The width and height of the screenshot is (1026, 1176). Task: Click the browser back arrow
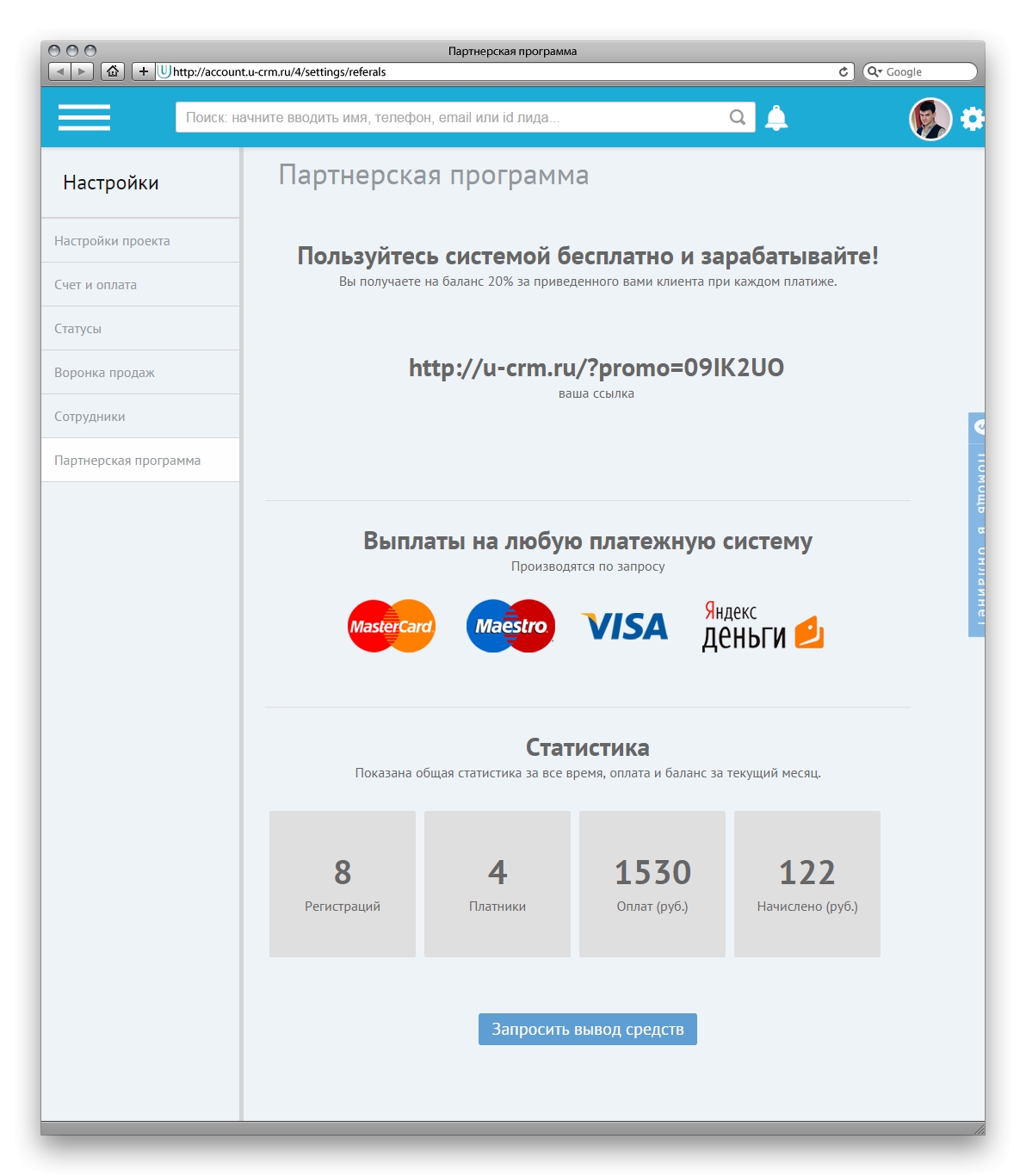click(59, 71)
